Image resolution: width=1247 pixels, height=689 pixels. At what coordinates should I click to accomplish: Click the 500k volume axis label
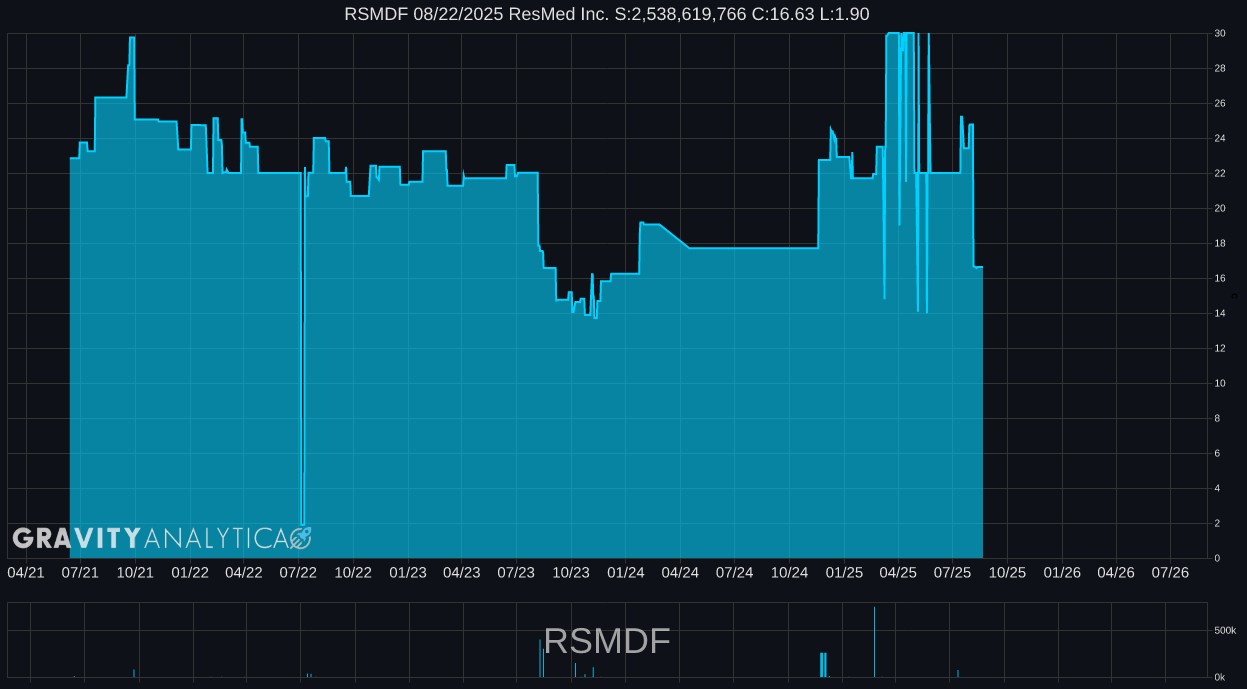click(1225, 630)
